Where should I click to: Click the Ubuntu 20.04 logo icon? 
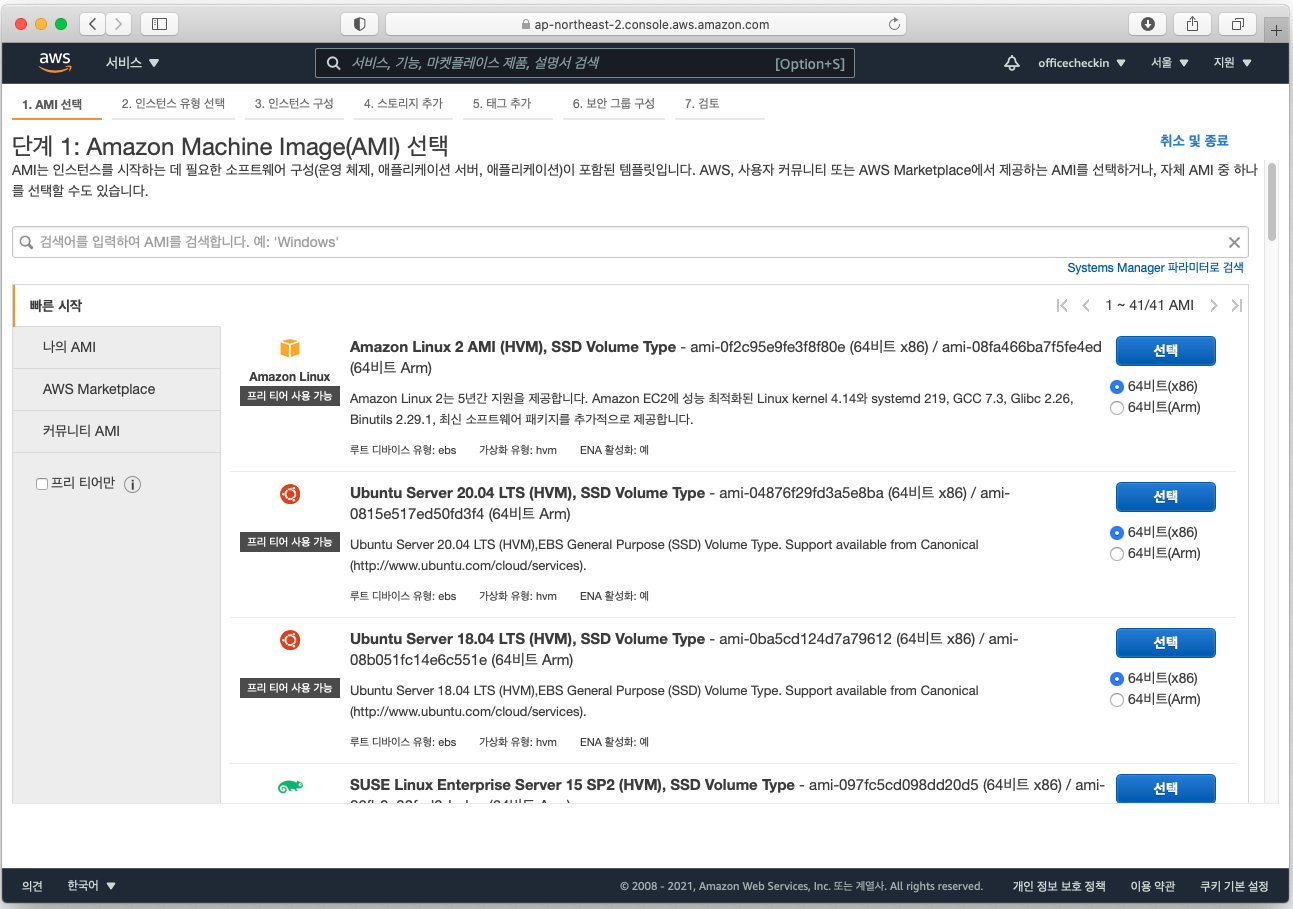289,494
